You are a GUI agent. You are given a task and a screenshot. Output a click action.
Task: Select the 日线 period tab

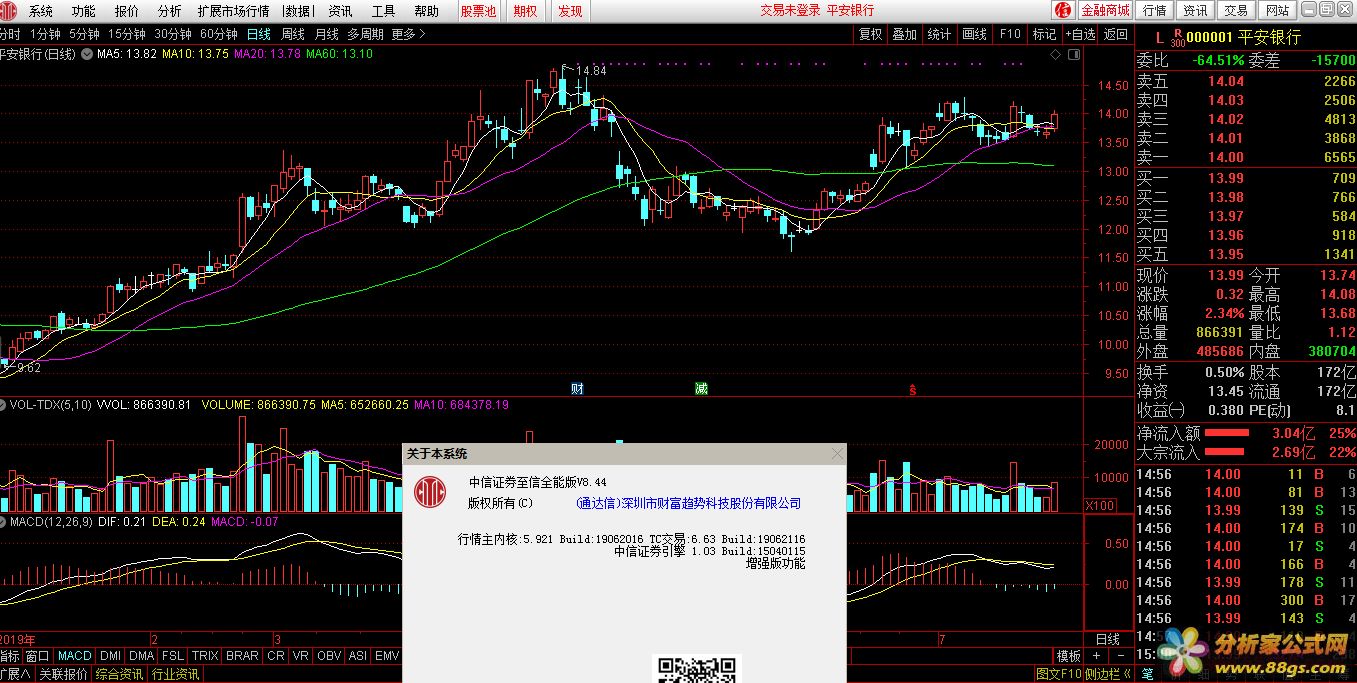[x=259, y=34]
